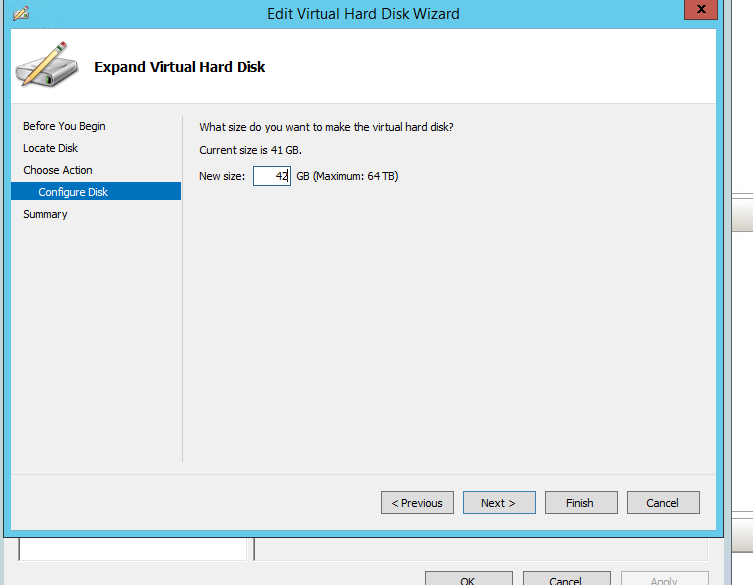This screenshot has height=585, width=753.
Task: Click the Current size is 41 GB text
Action: point(250,150)
